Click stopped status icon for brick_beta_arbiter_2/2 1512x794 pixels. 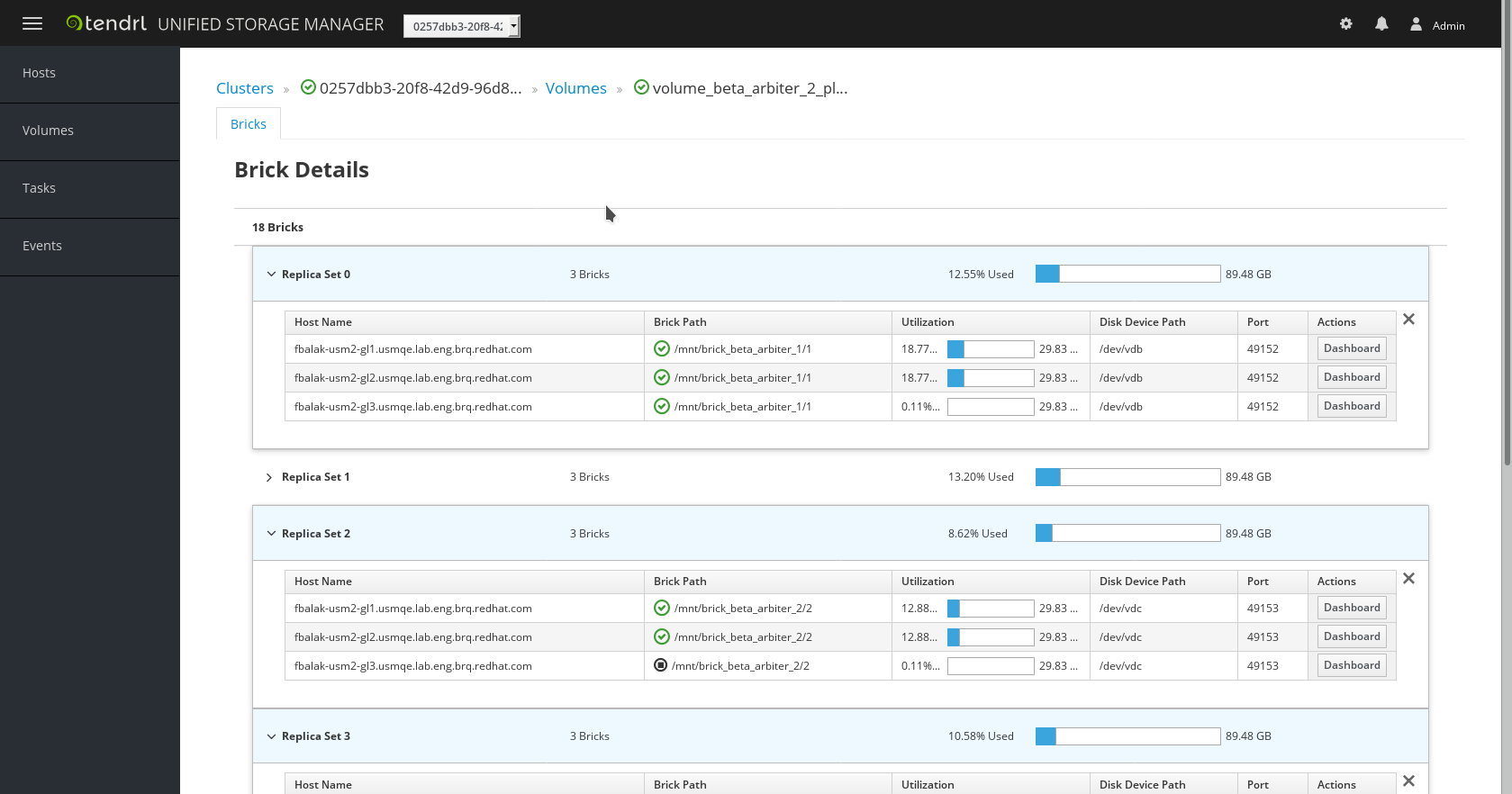point(660,665)
